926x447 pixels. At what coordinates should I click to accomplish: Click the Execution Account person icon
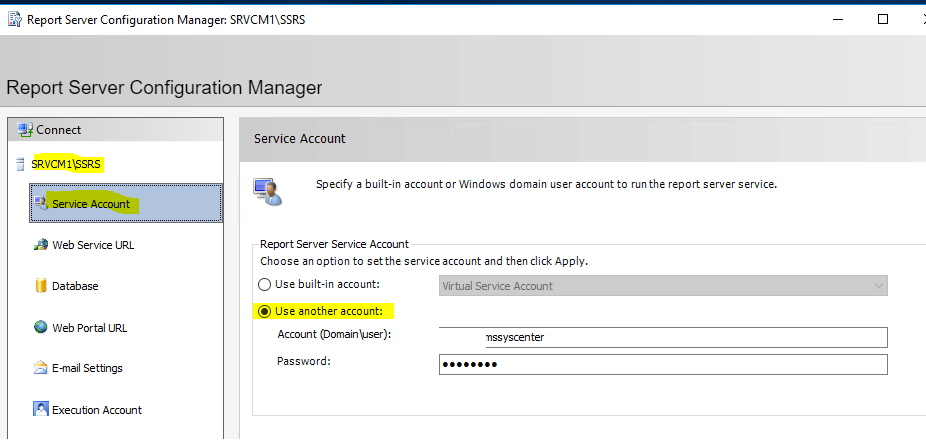41,409
